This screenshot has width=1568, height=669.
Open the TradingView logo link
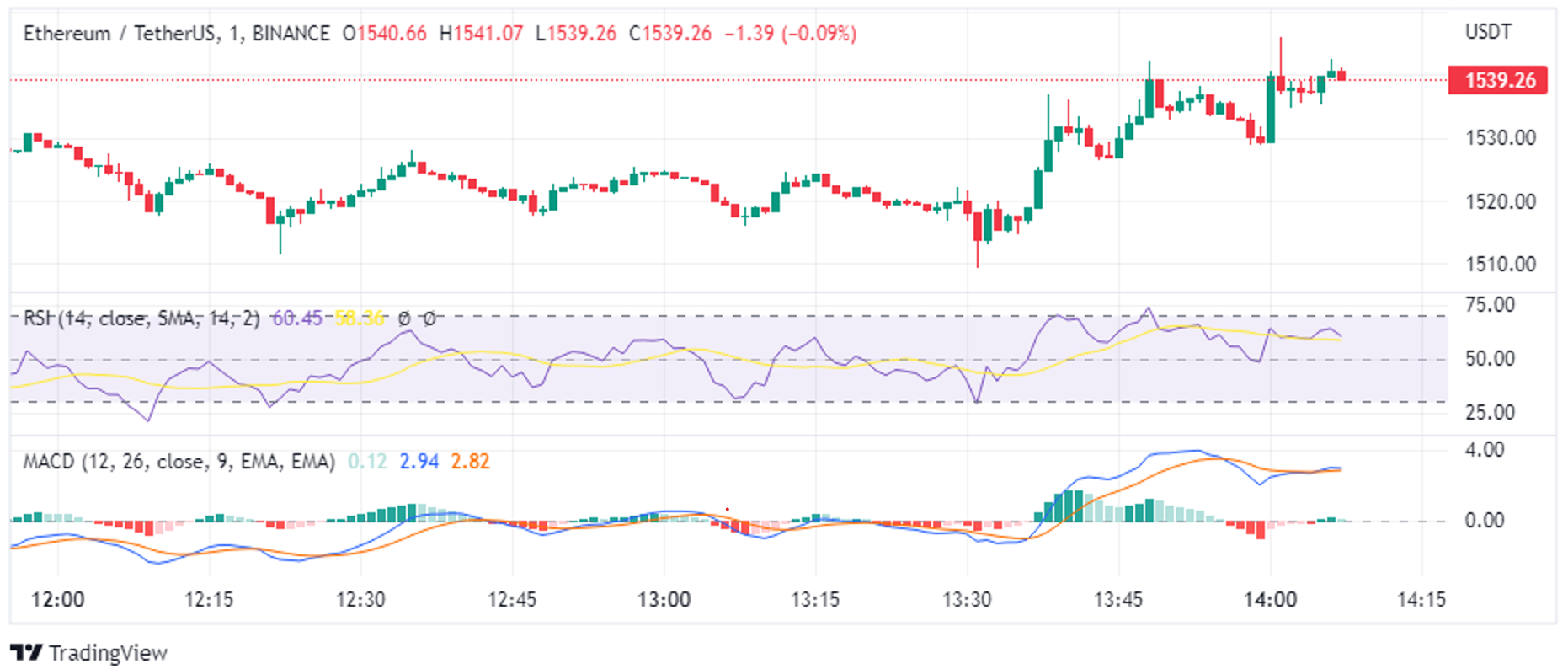point(88,653)
